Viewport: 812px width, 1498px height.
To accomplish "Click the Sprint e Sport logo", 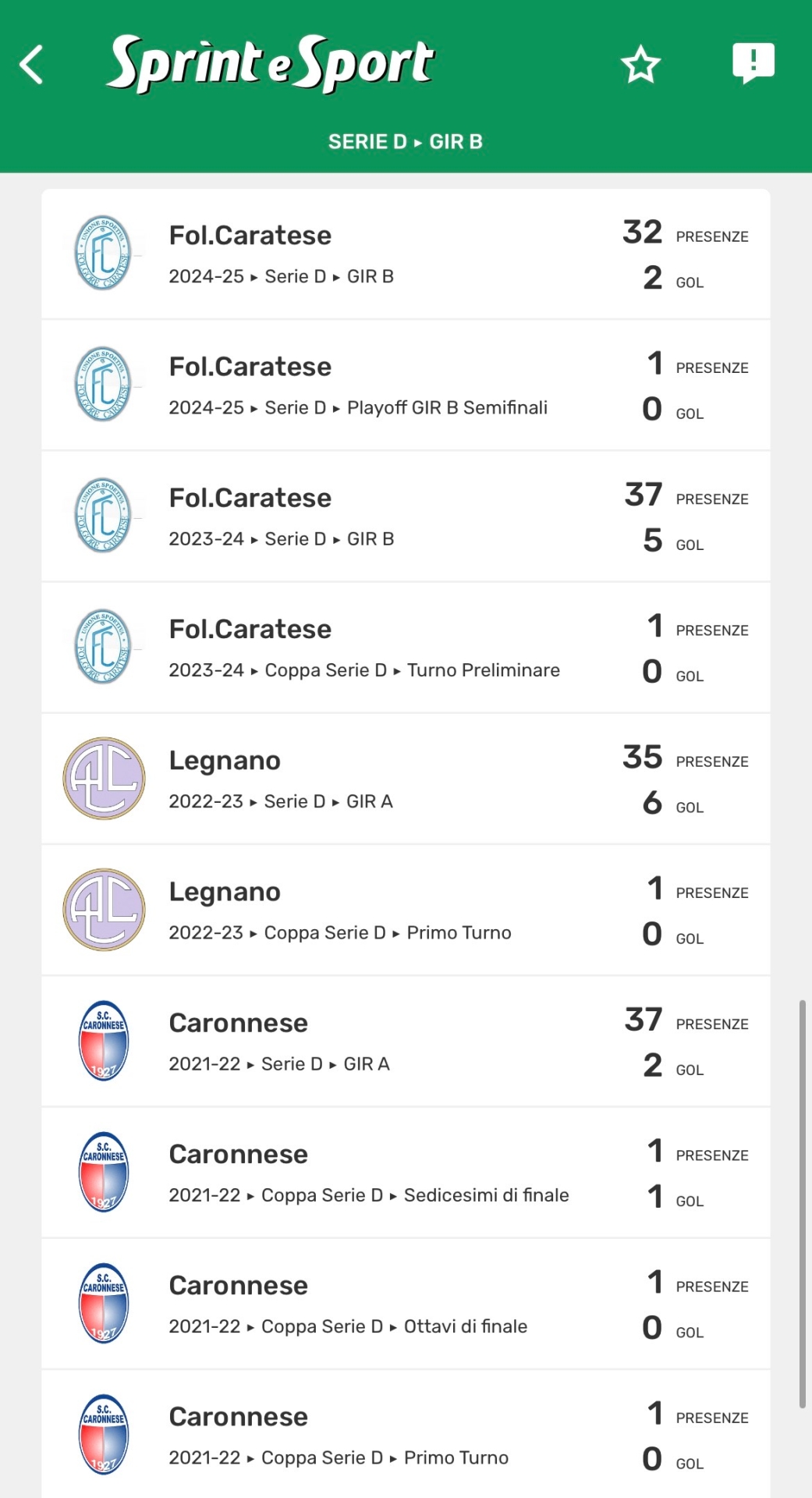I will pyautogui.click(x=270, y=62).
